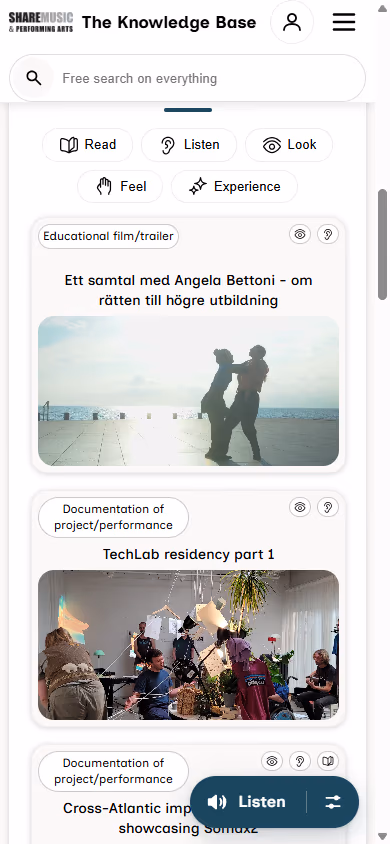Open the audio reader settings sliders icon
The height and width of the screenshot is (844, 390).
point(333,802)
